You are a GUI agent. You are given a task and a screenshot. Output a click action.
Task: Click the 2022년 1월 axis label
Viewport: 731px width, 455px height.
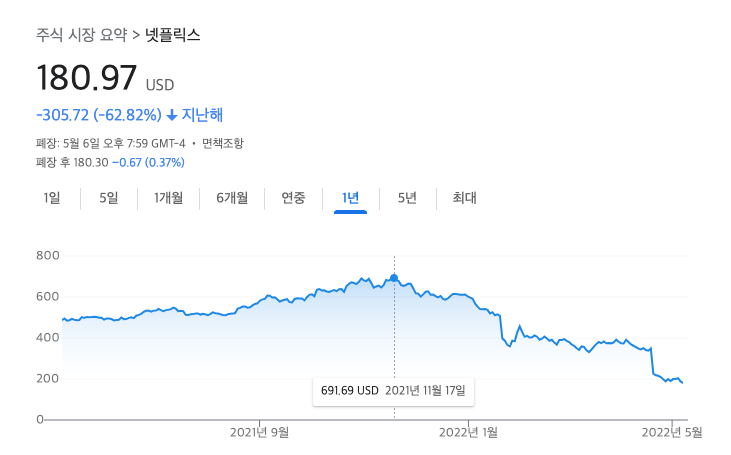tap(468, 432)
